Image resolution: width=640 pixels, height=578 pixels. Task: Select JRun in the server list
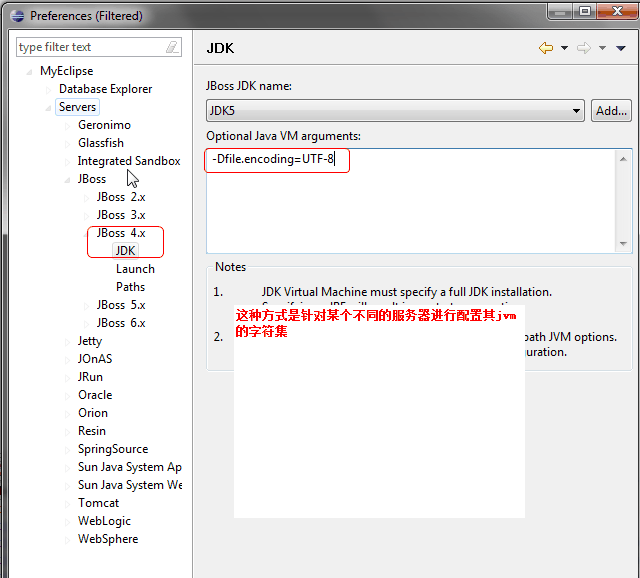pyautogui.click(x=90, y=377)
